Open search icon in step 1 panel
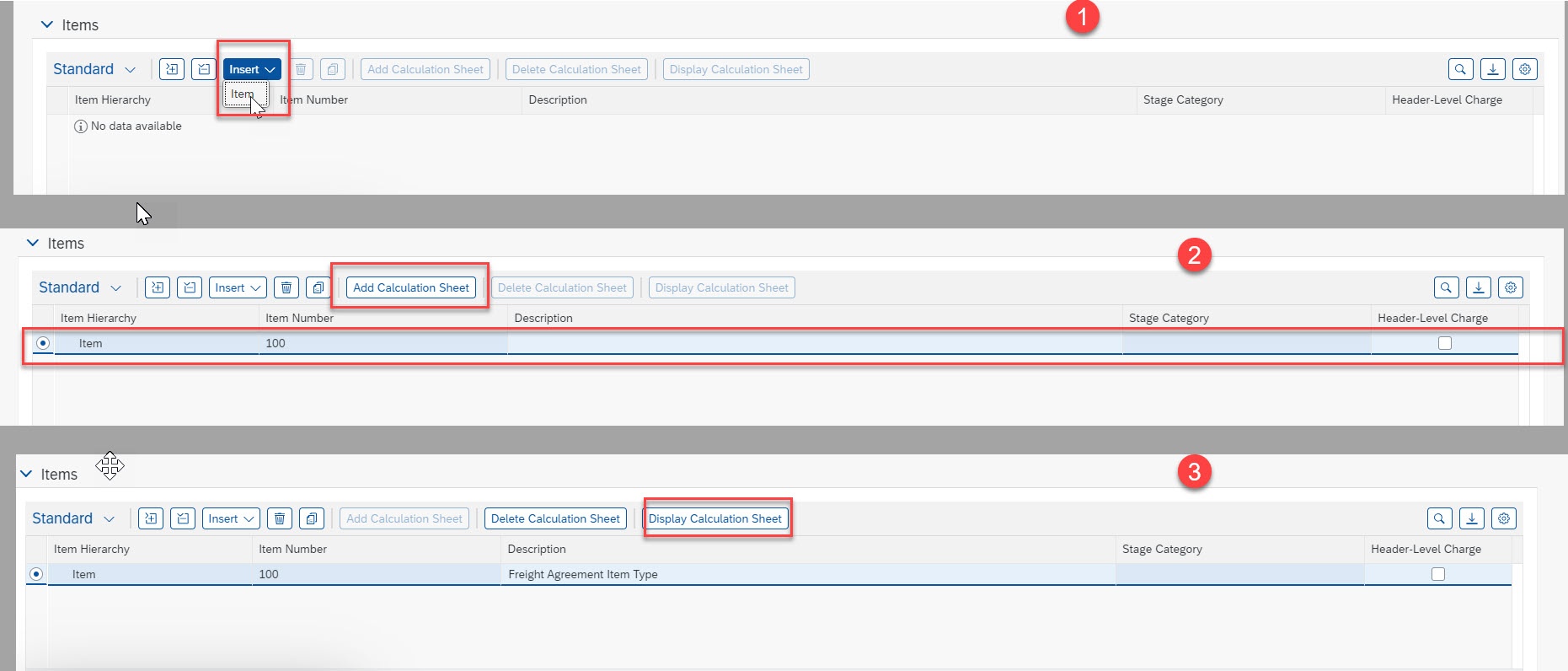 (1460, 69)
